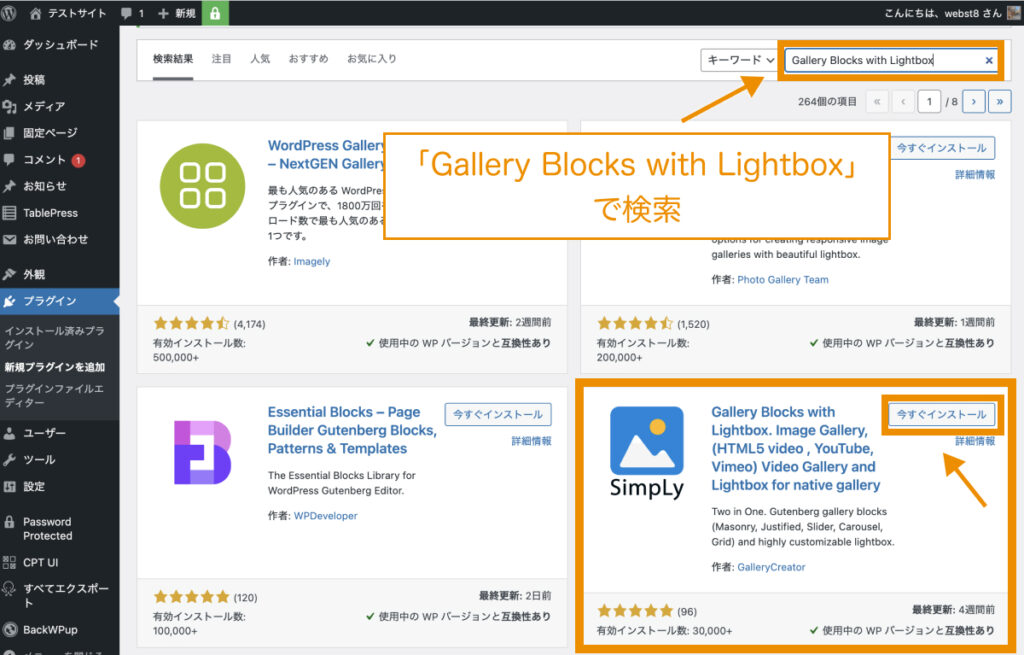Switch to the 人気 (Popular) tab
The height and width of the screenshot is (655, 1024).
260,58
